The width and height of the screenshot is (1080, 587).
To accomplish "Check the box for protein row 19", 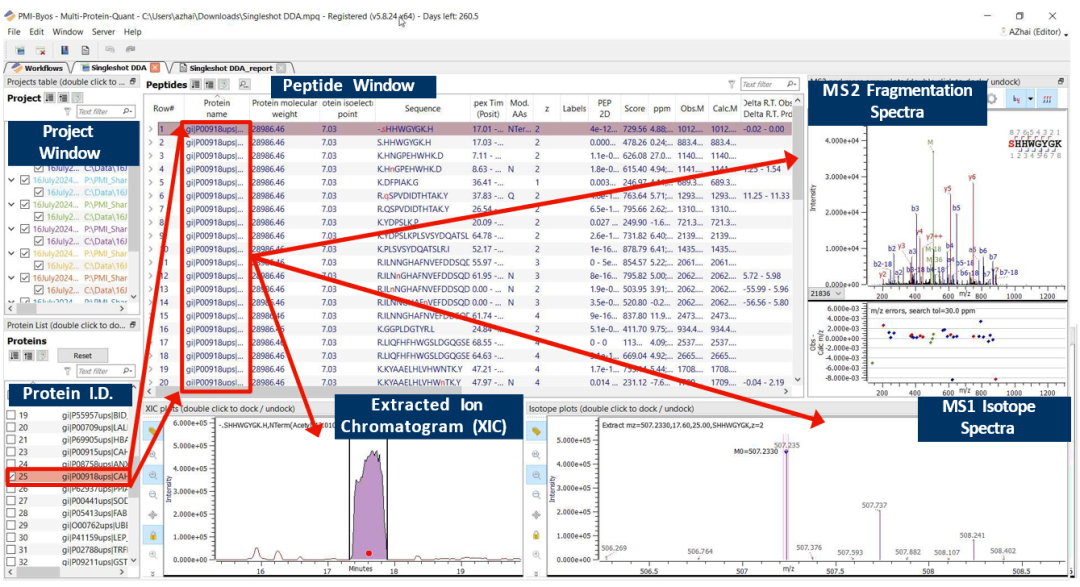I will click(11, 415).
